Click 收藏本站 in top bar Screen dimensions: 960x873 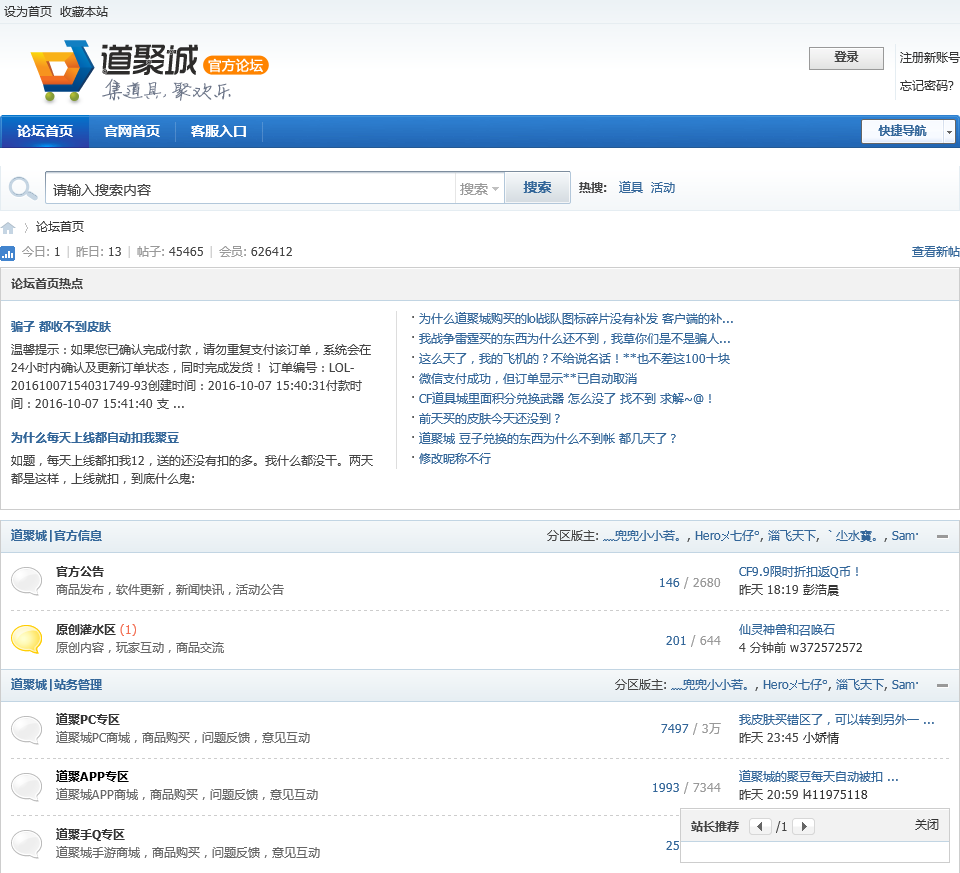(x=84, y=12)
